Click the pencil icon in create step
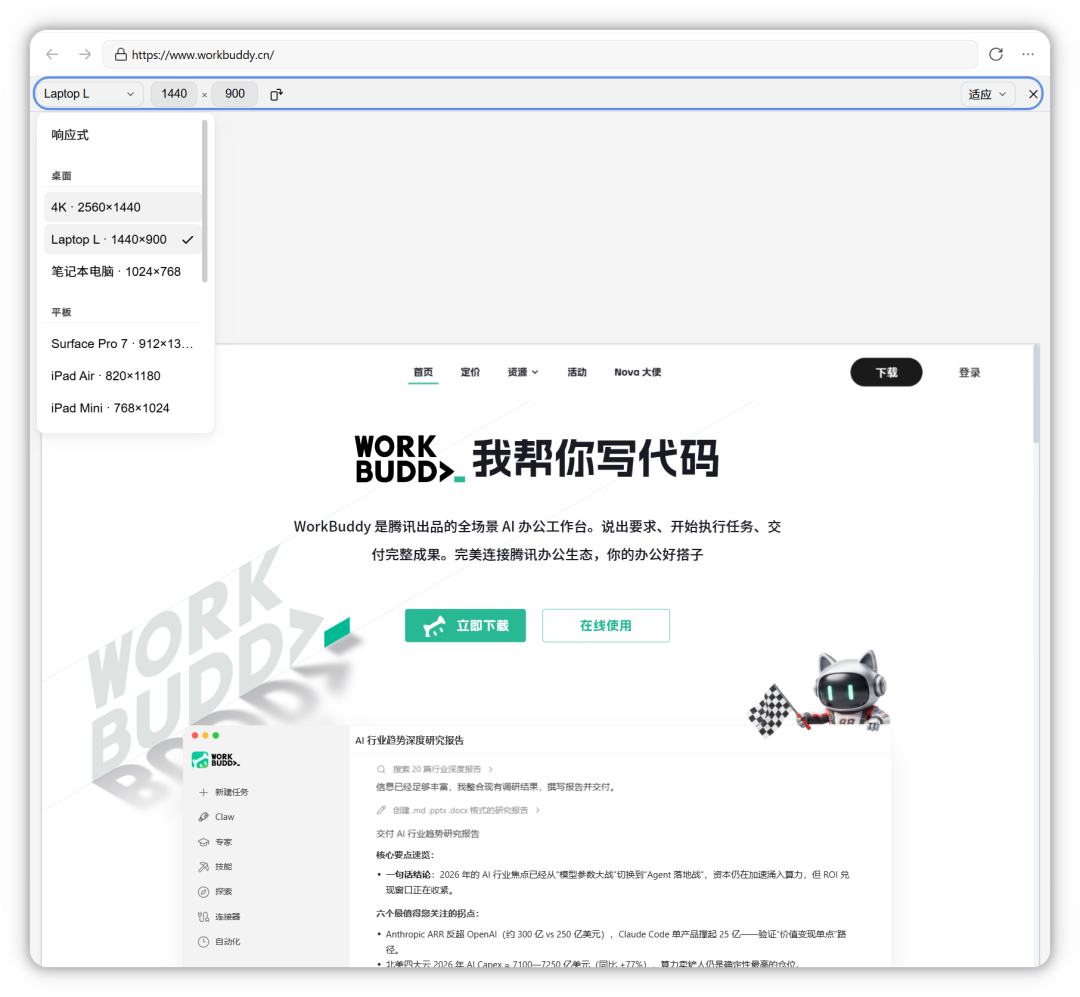Viewport: 1080px width, 997px height. point(381,810)
